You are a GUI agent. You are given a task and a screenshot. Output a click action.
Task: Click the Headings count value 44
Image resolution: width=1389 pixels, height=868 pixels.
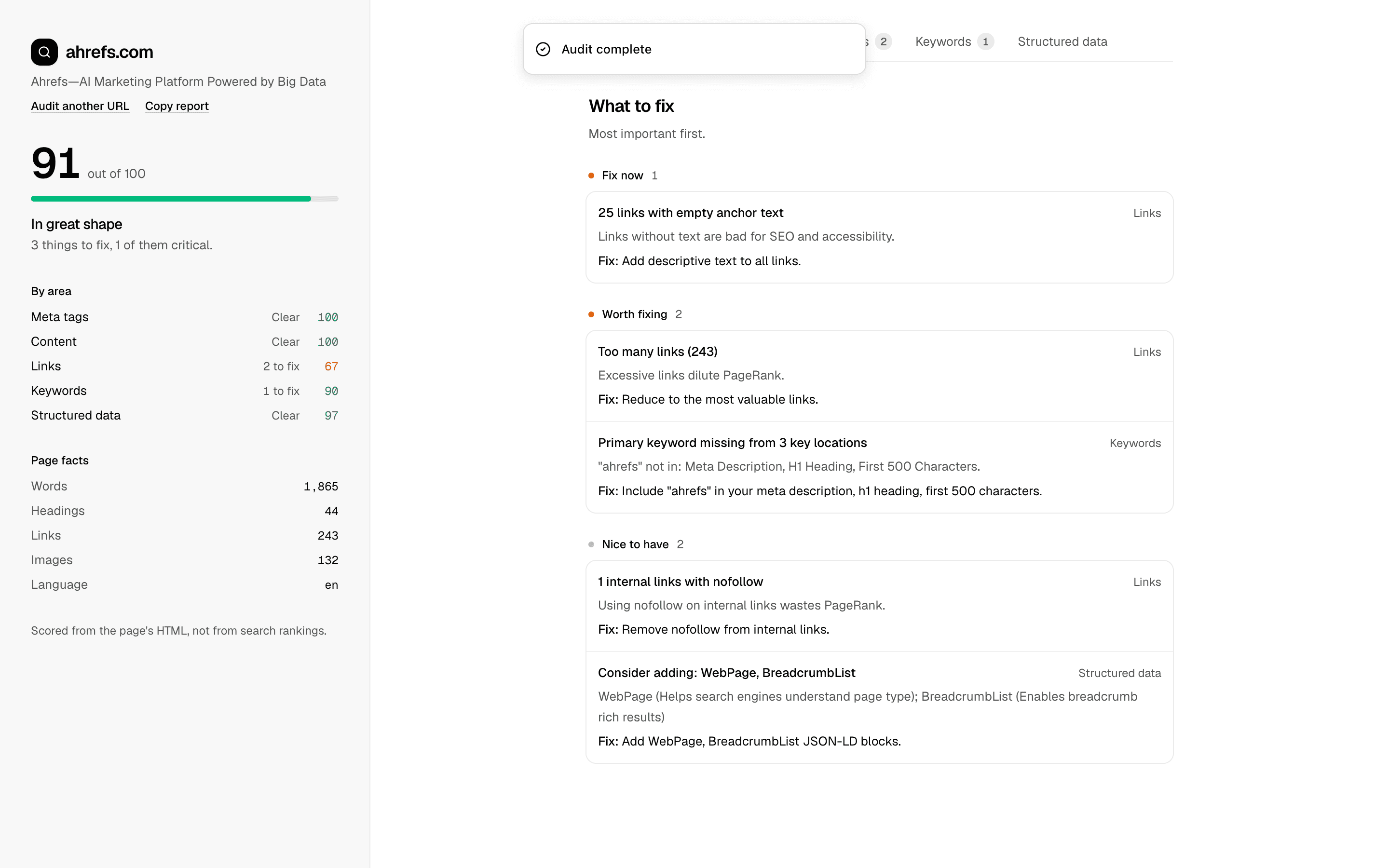[331, 511]
